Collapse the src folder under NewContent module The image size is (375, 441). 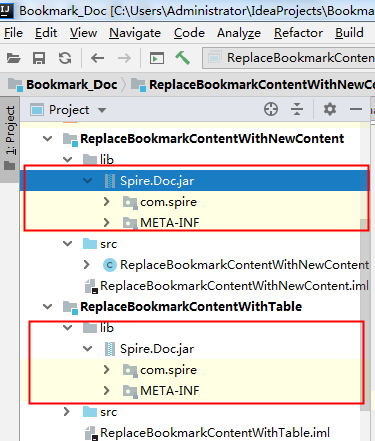pos(68,243)
